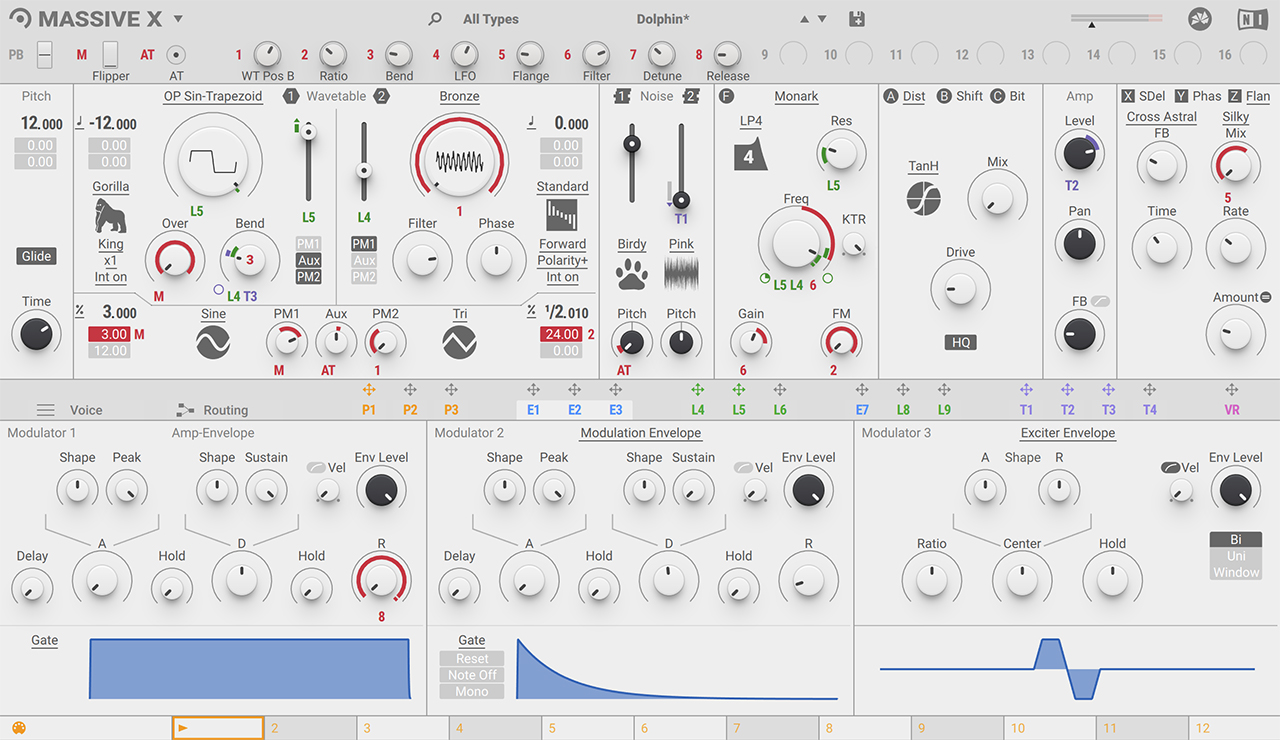
Task: Click the E7 envelope drag handle
Action: click(862, 390)
